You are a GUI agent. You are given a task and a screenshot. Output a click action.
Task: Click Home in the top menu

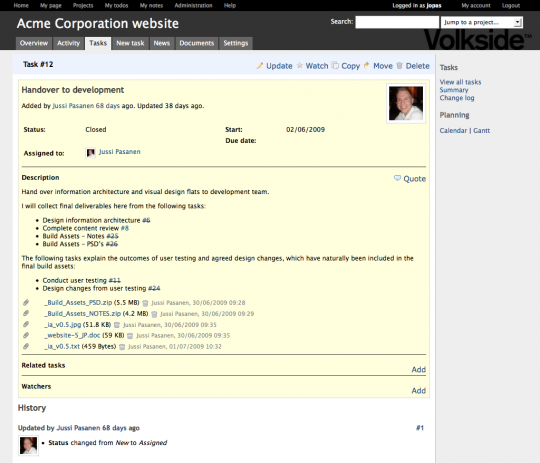point(21,6)
